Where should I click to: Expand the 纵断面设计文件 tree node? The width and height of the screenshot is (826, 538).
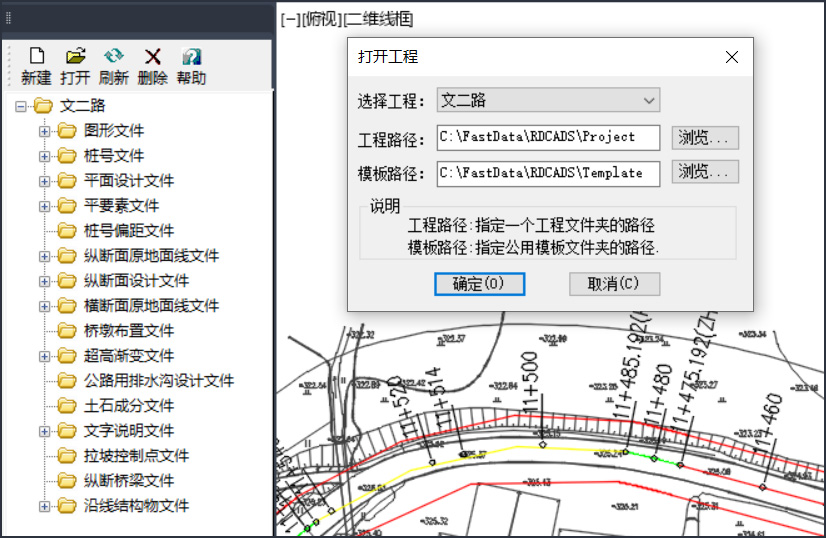[x=44, y=281]
